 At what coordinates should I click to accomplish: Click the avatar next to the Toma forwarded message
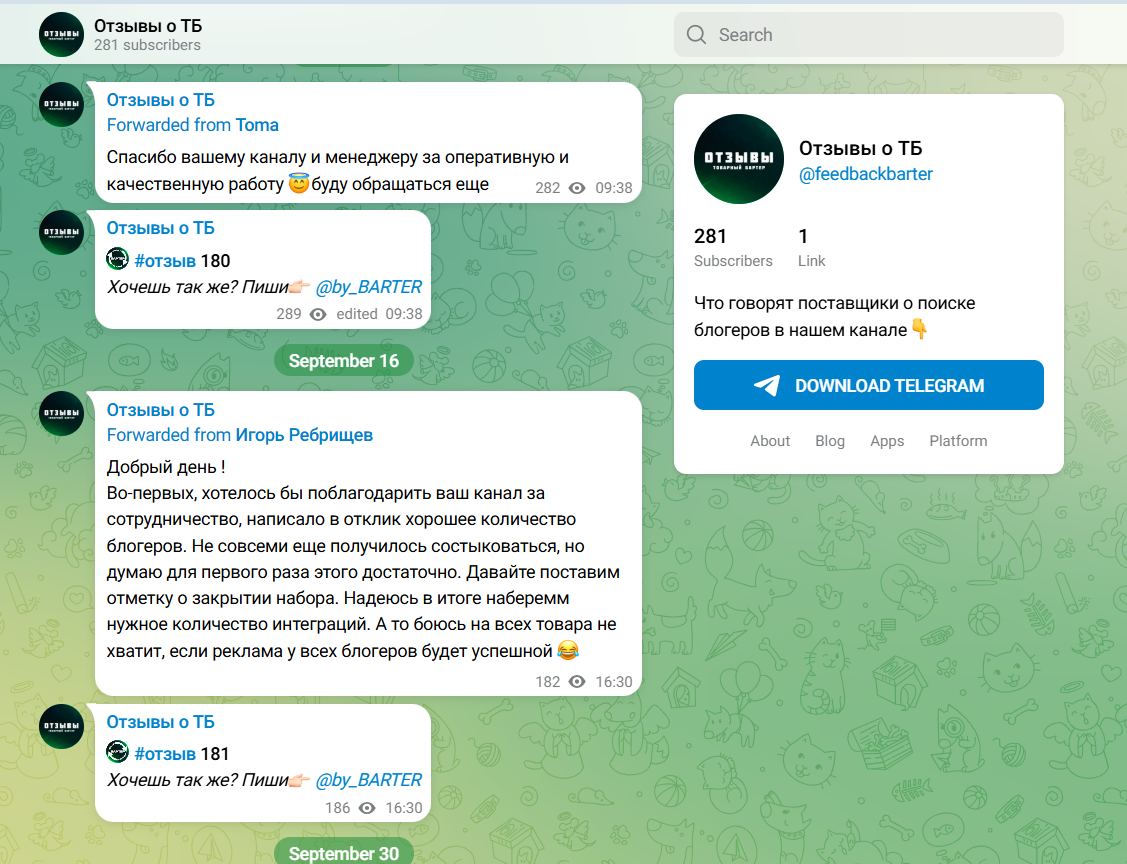(x=61, y=104)
